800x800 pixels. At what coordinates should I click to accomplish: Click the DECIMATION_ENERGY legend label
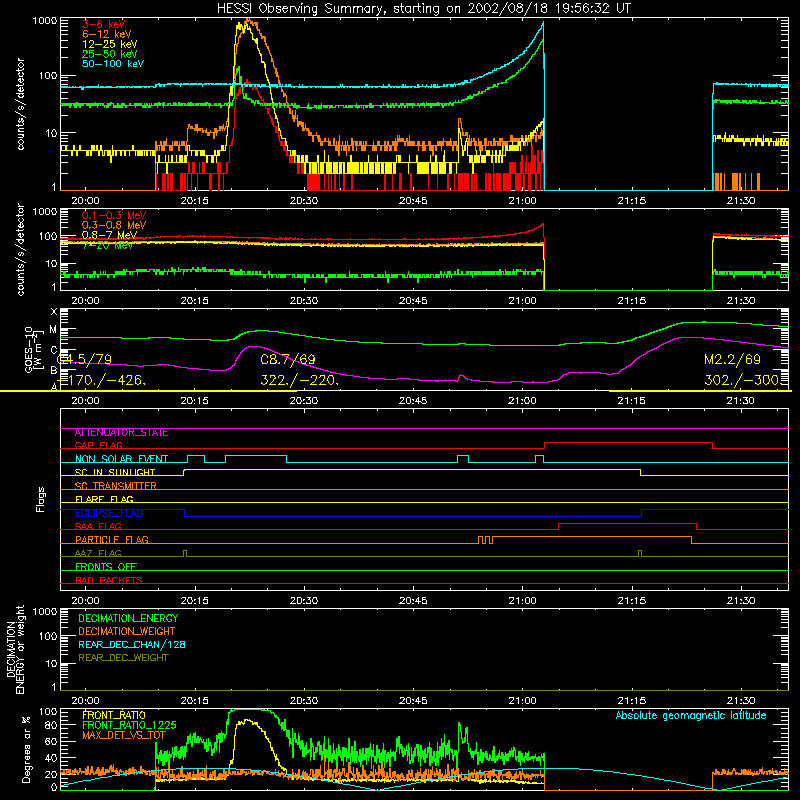point(128,618)
